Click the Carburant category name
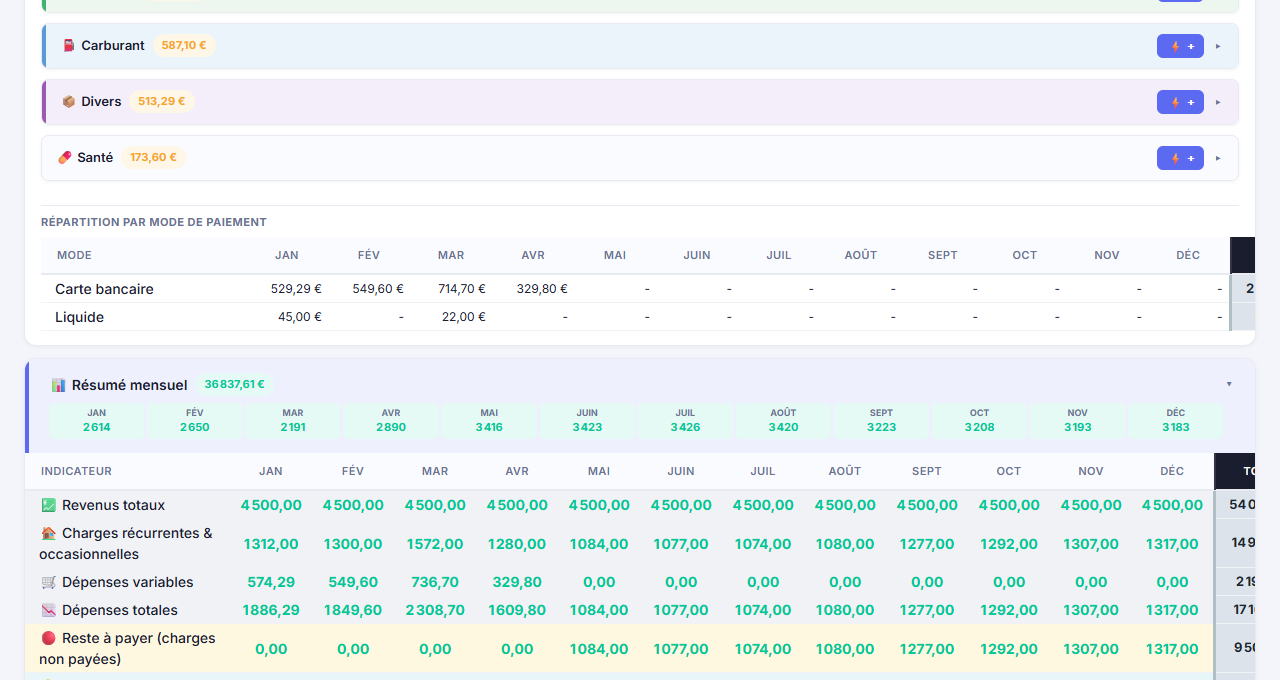This screenshot has height=680, width=1280. [x=113, y=46]
